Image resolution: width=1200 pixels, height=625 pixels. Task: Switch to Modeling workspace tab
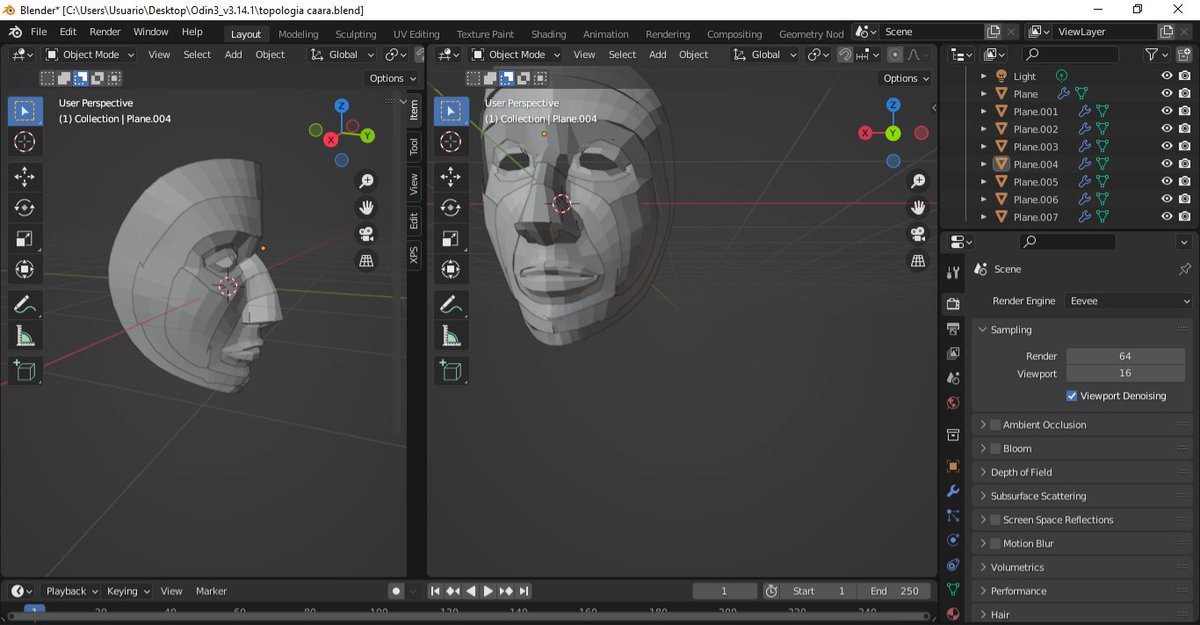pos(298,34)
